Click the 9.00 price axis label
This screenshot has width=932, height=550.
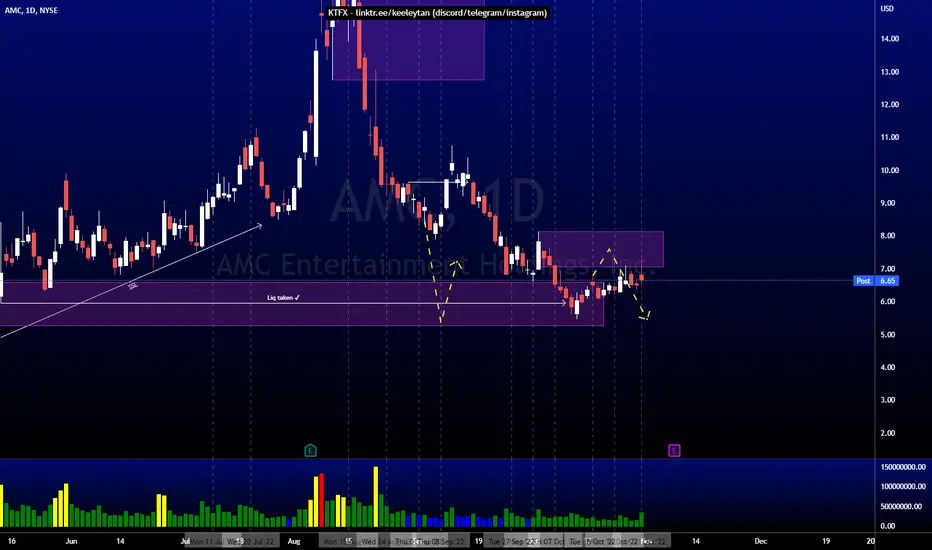pyautogui.click(x=888, y=203)
